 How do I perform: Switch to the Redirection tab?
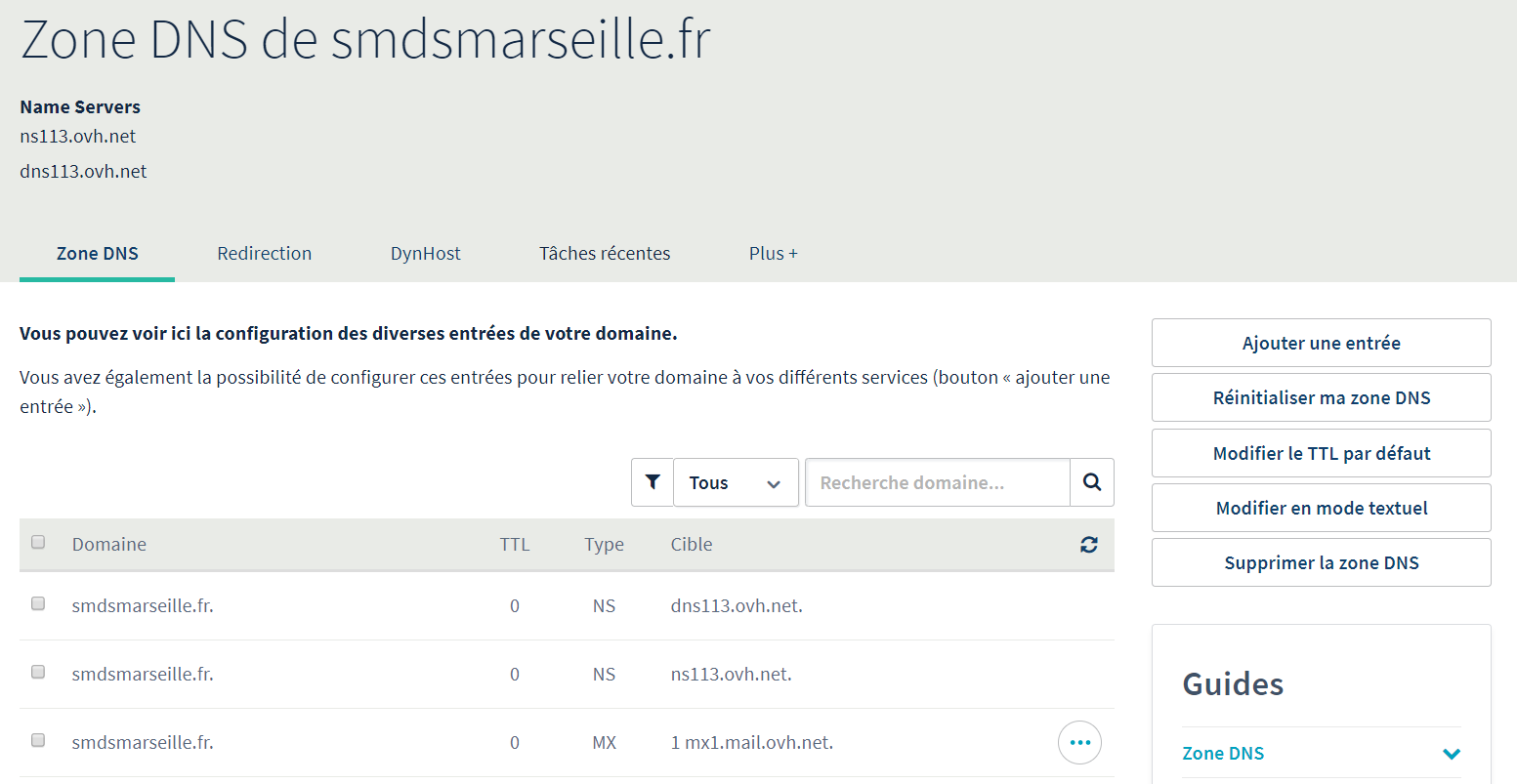pyautogui.click(x=264, y=254)
